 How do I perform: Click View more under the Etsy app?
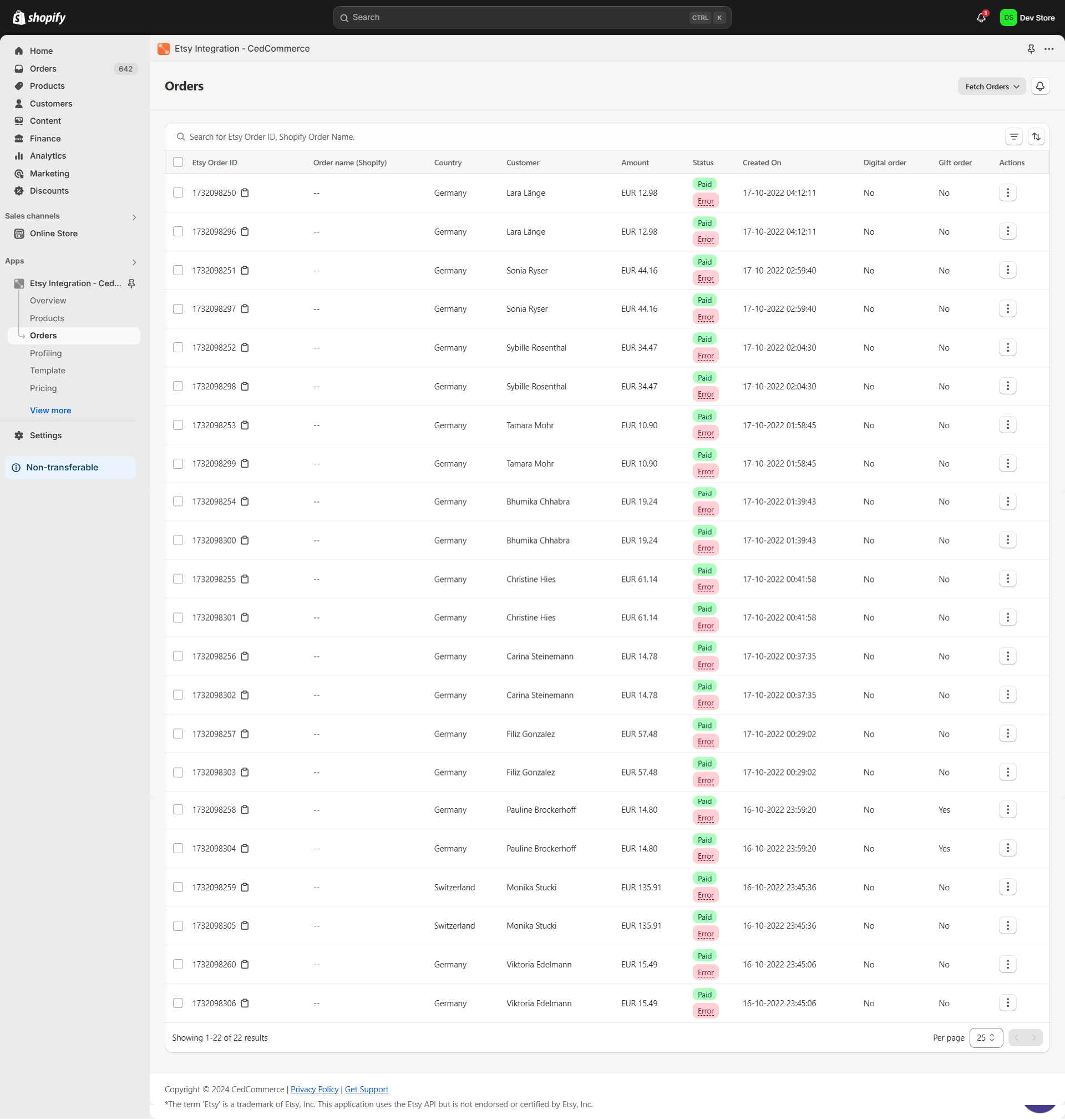(x=50, y=411)
